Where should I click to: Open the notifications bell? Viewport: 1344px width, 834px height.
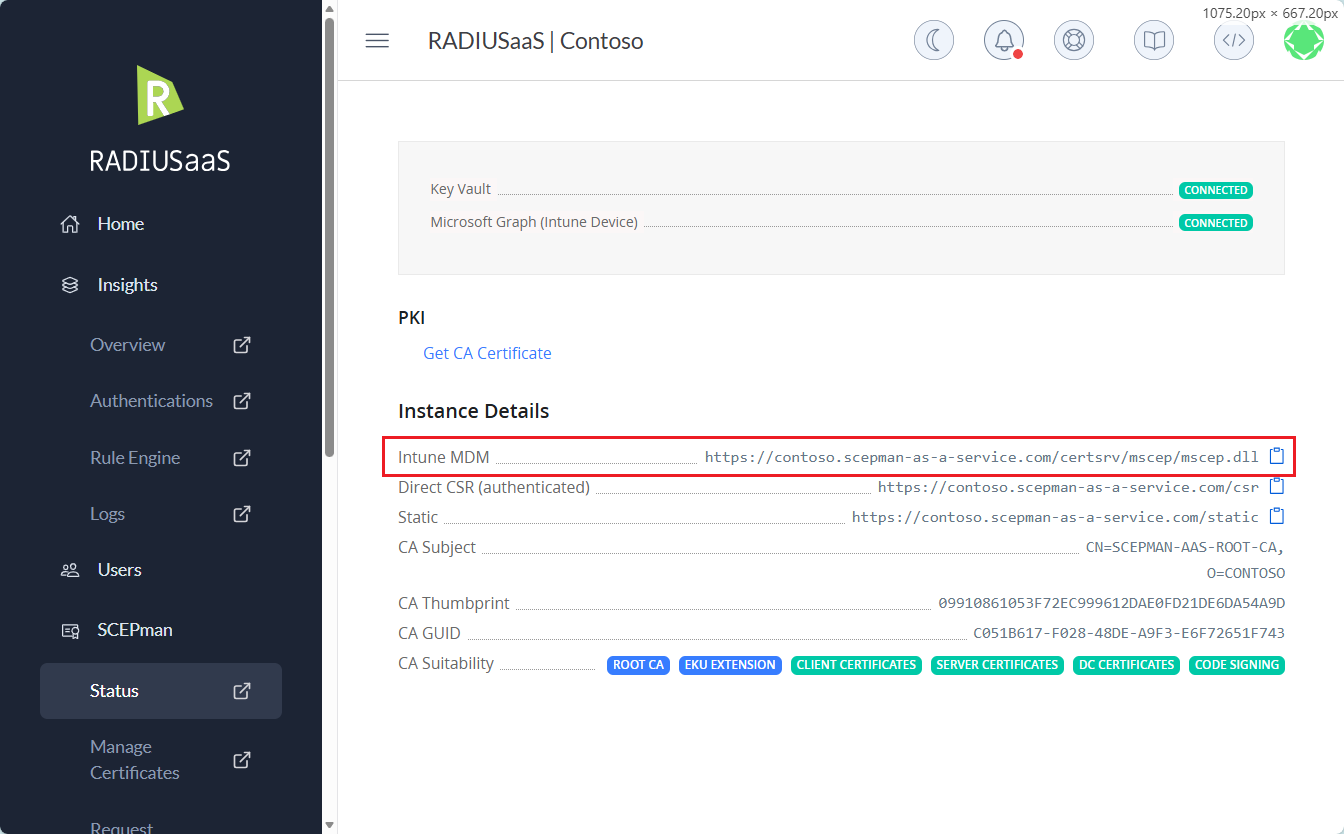(1003, 41)
